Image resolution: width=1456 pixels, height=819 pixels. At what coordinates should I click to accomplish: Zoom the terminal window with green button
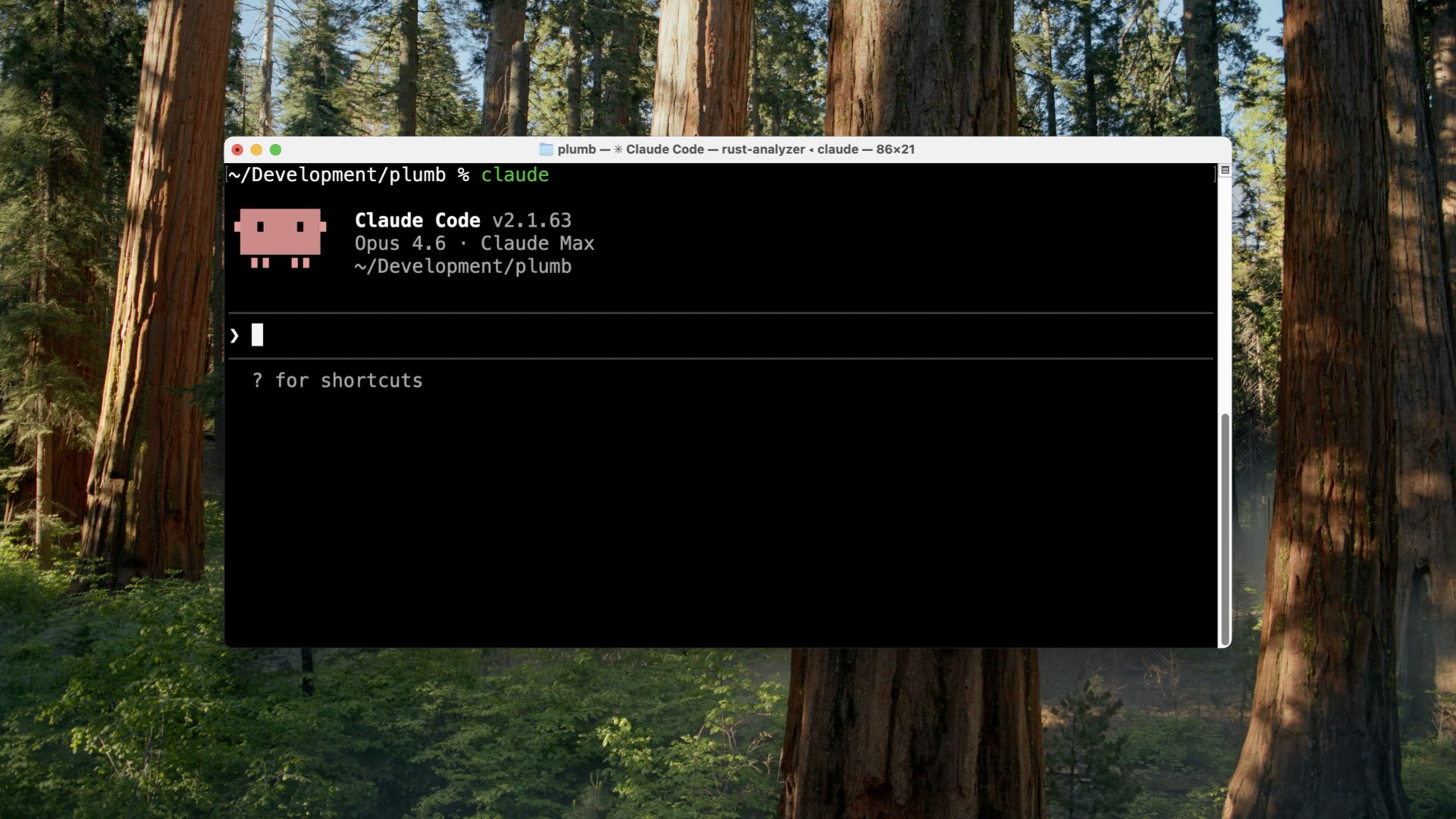pos(275,150)
